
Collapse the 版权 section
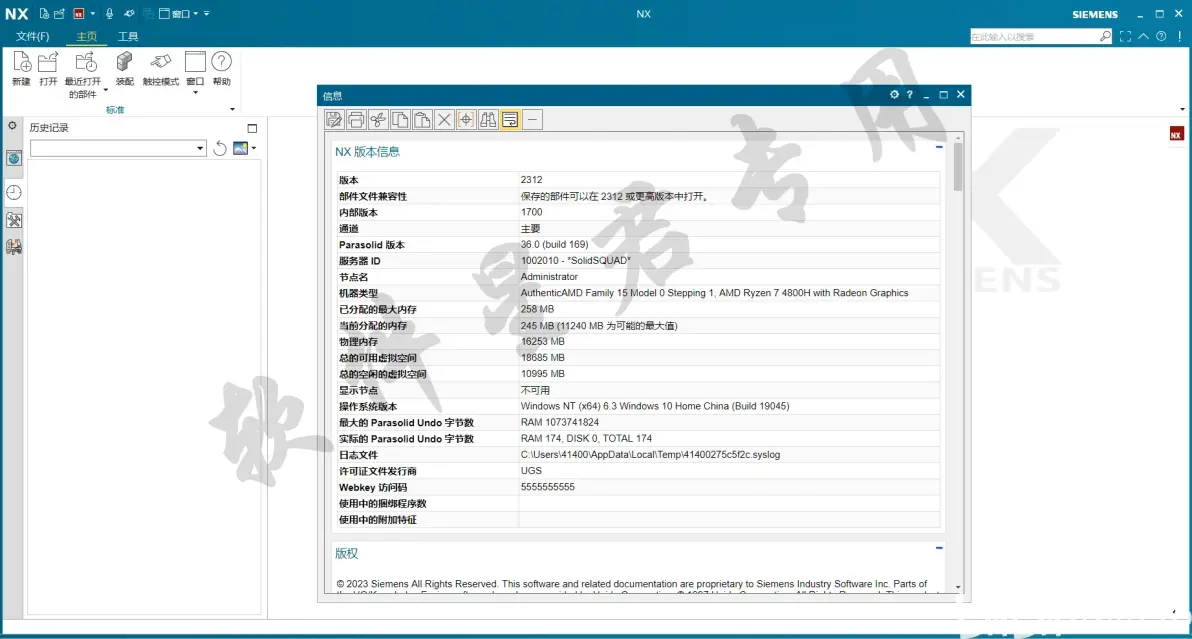click(939, 548)
